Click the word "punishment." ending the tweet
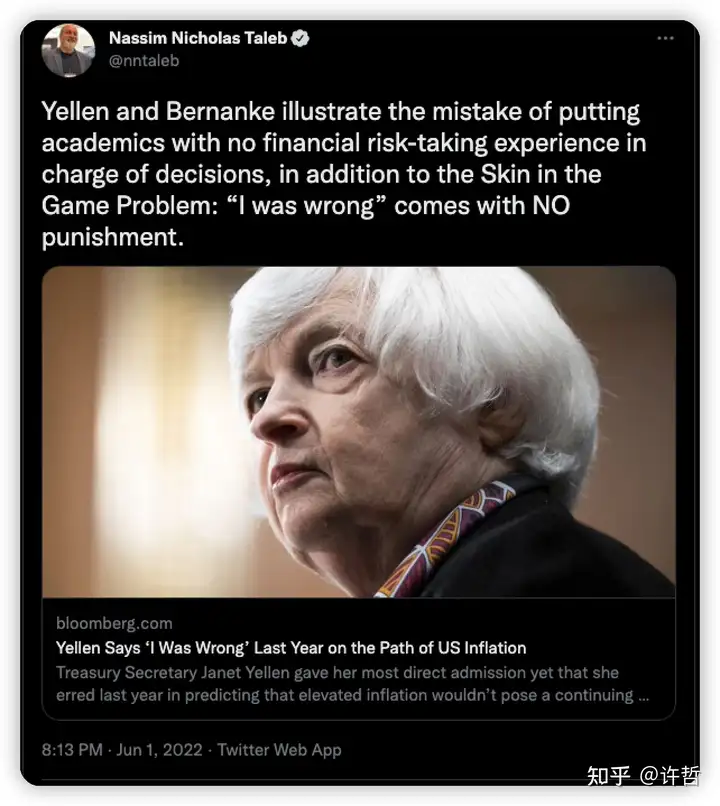720x806 pixels. [113, 240]
